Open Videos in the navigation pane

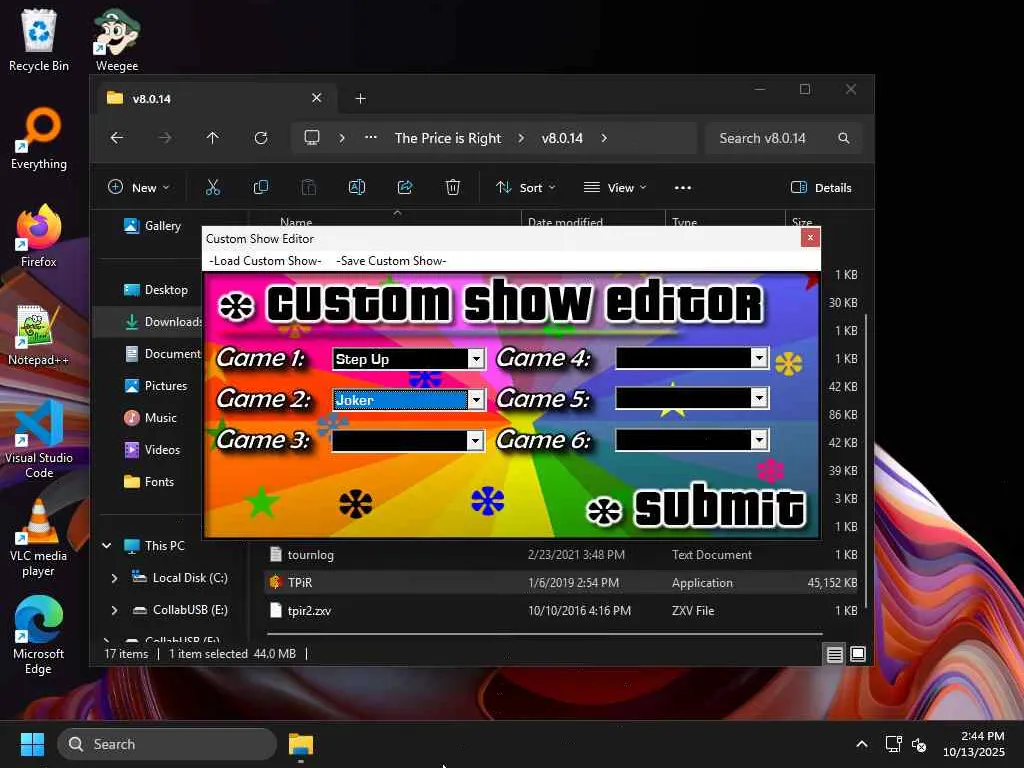pyautogui.click(x=152, y=449)
